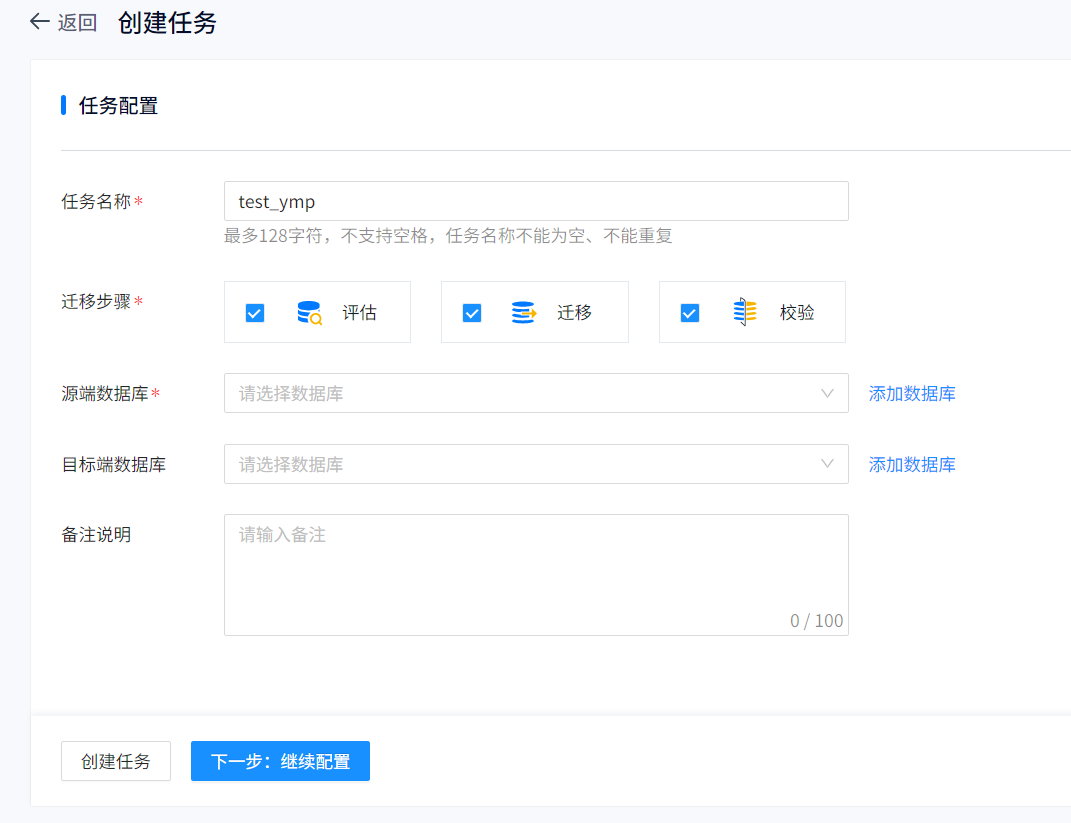Click the 校验 compare icon
1071x823 pixels.
pos(745,312)
